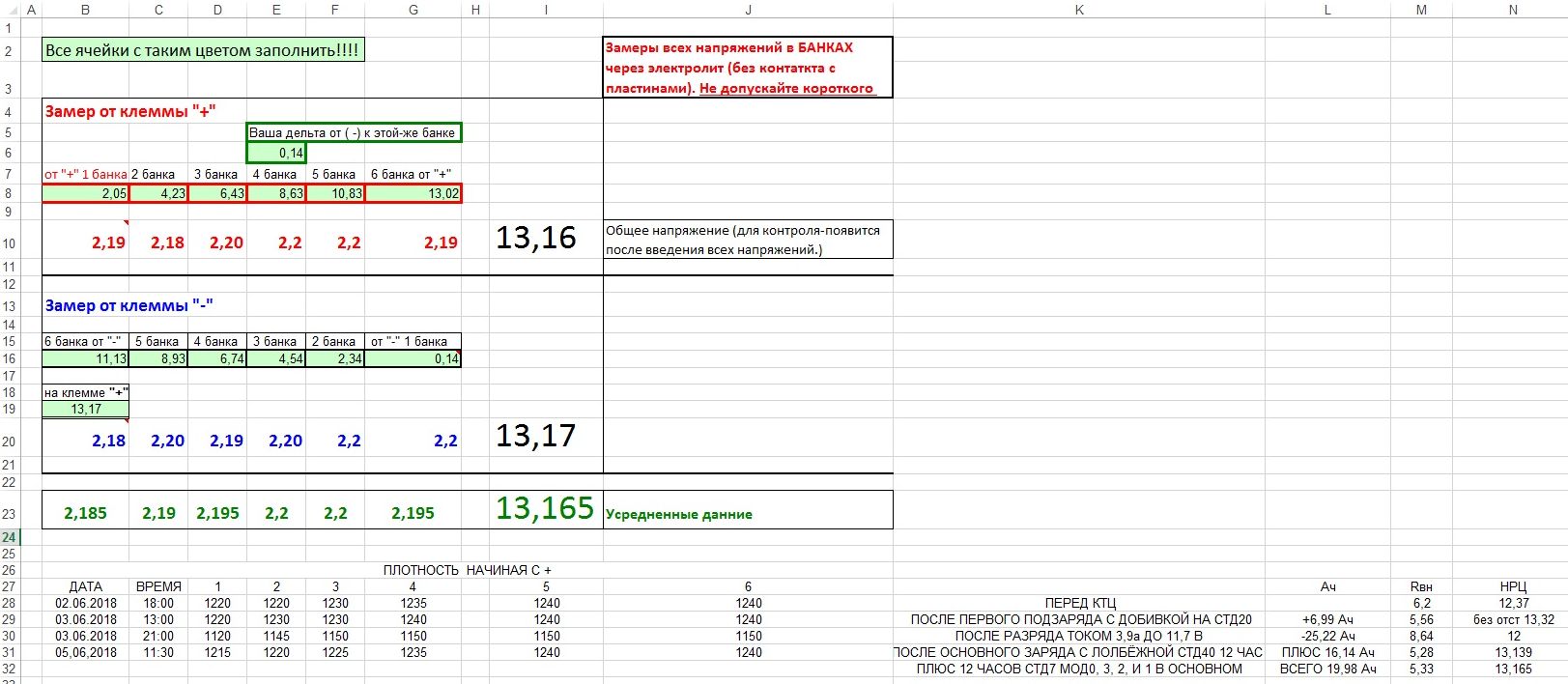Image resolution: width=1568 pixels, height=684 pixels.
Task: Select the 'Все ячейки с таким цветом заполнить' cell
Action: (203, 50)
